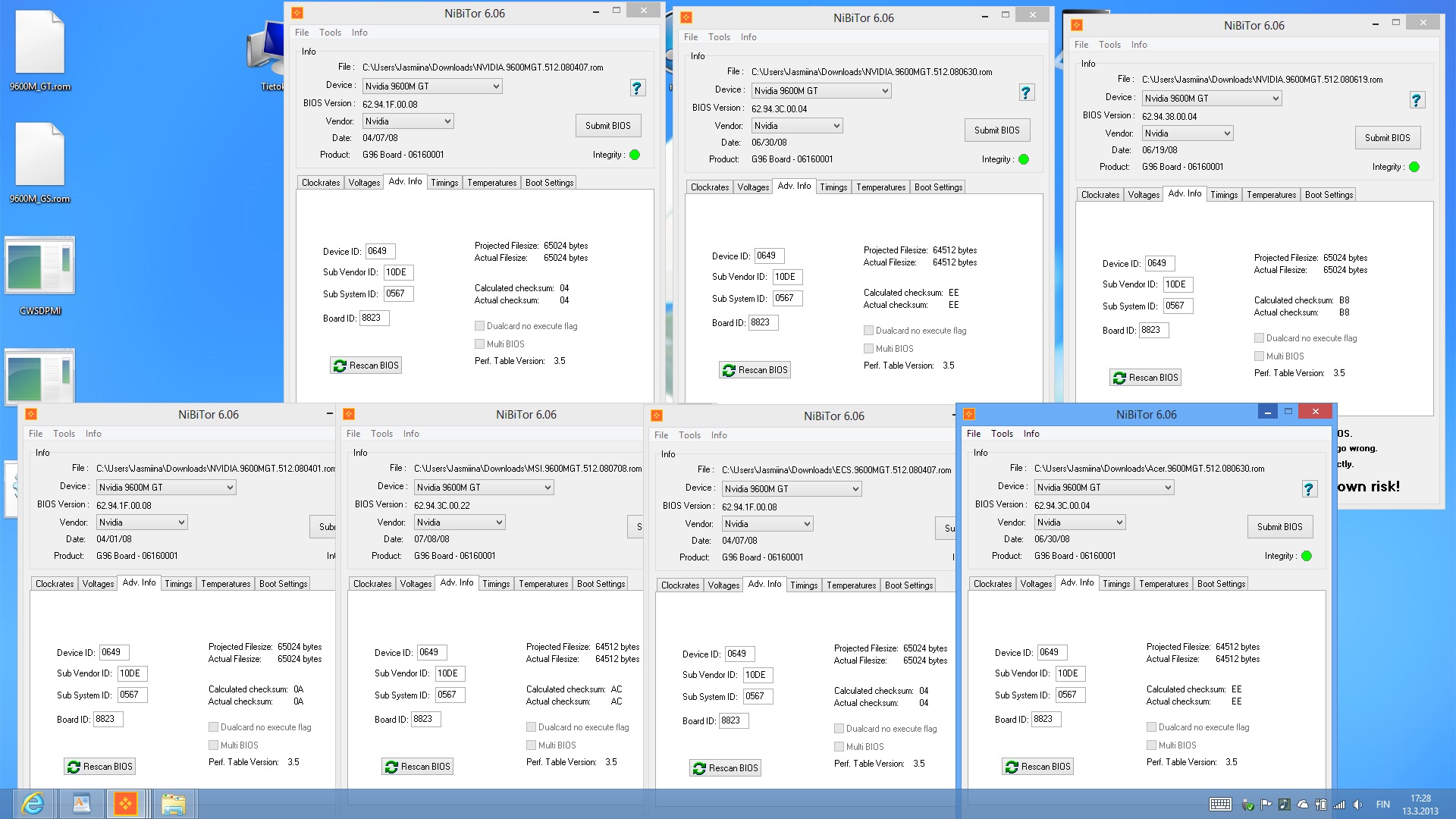Expand Vendor dropdown in NVIDIA 080630.rom window
This screenshot has width=1456, height=819.
(x=836, y=126)
